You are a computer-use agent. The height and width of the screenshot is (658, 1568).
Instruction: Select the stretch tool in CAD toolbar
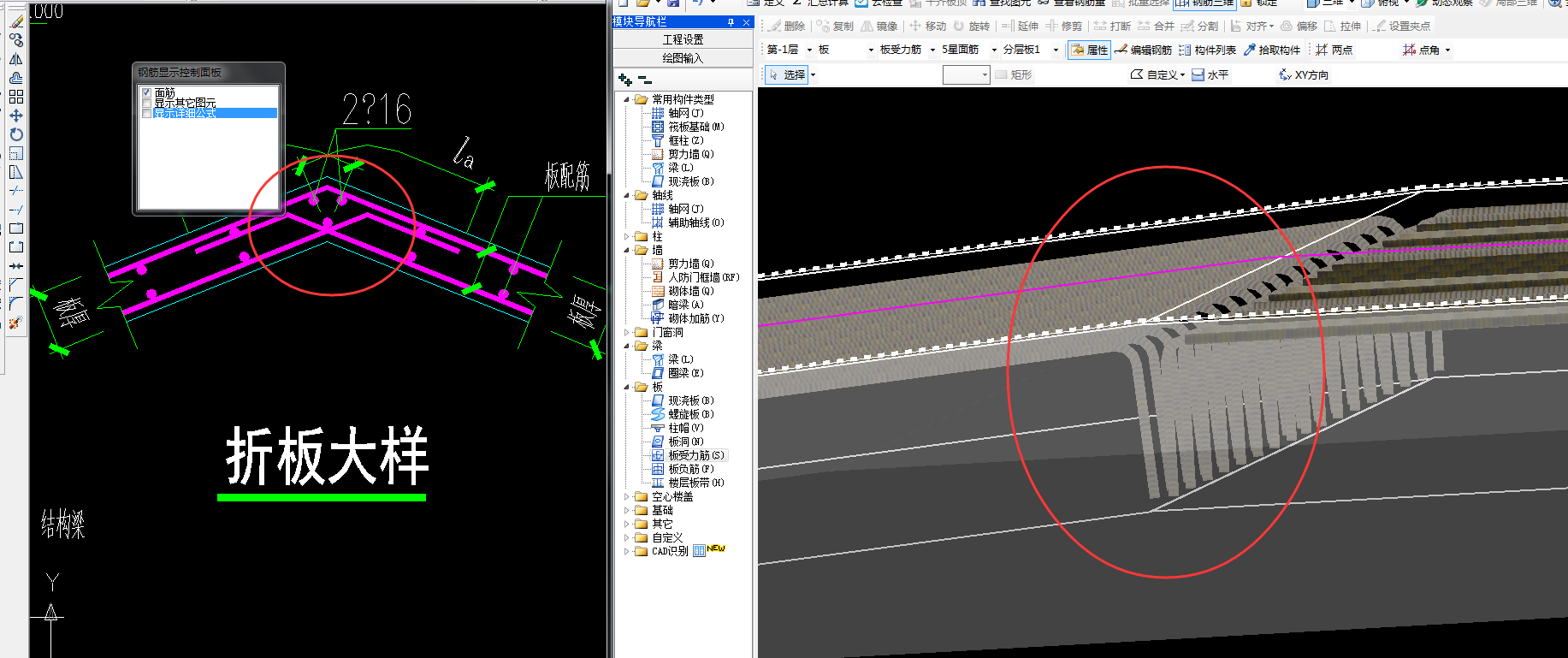[16, 172]
